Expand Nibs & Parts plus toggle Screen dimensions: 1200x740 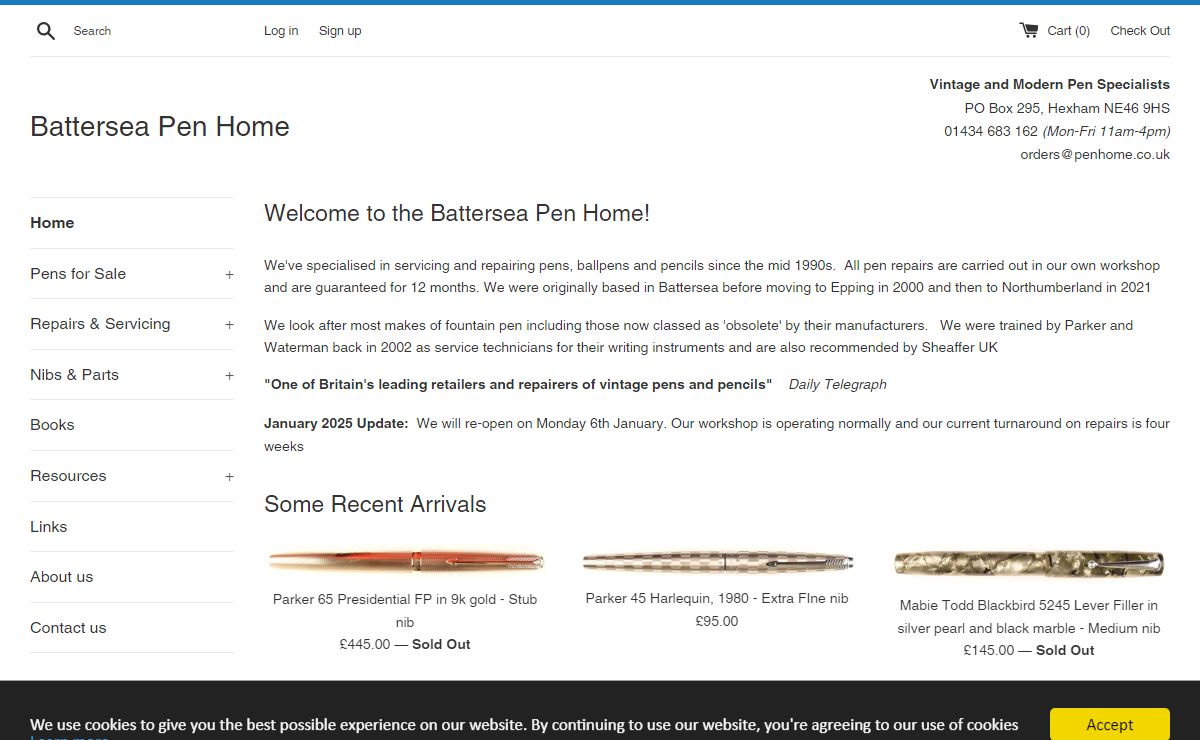[229, 376]
